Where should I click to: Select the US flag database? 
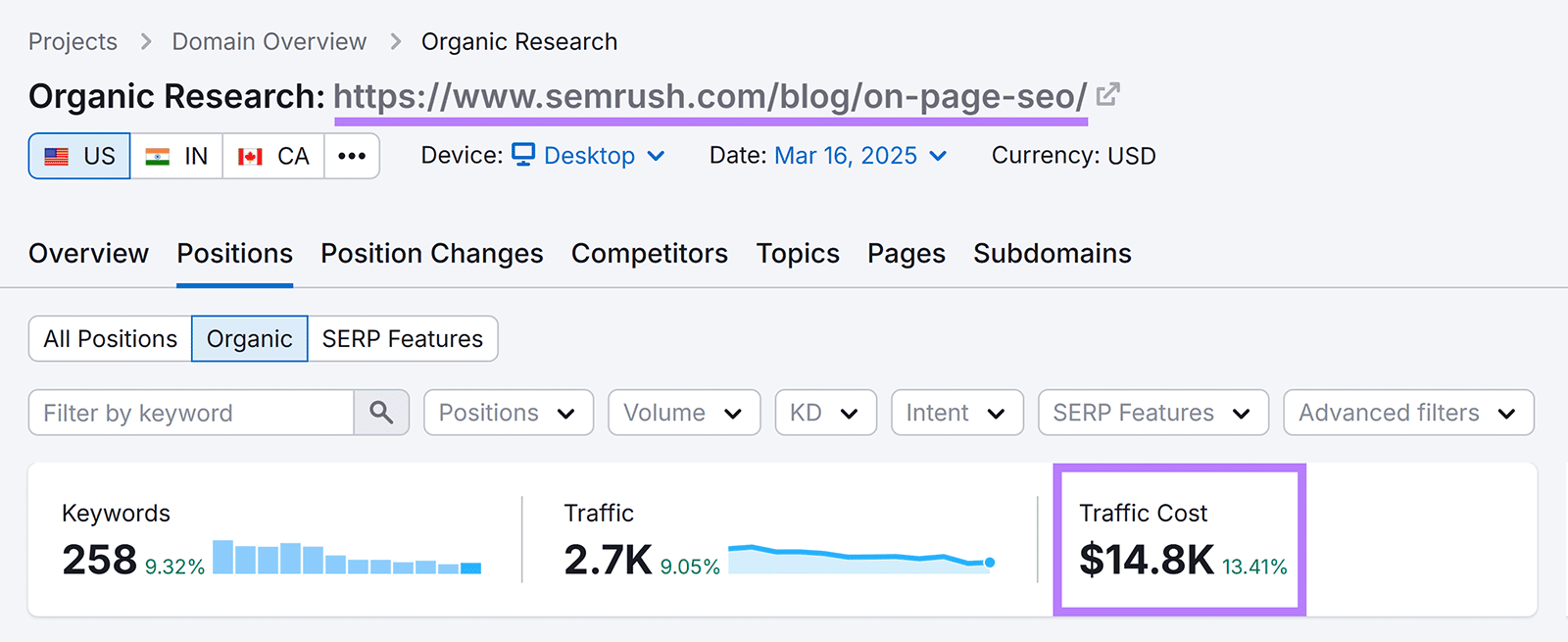79,156
